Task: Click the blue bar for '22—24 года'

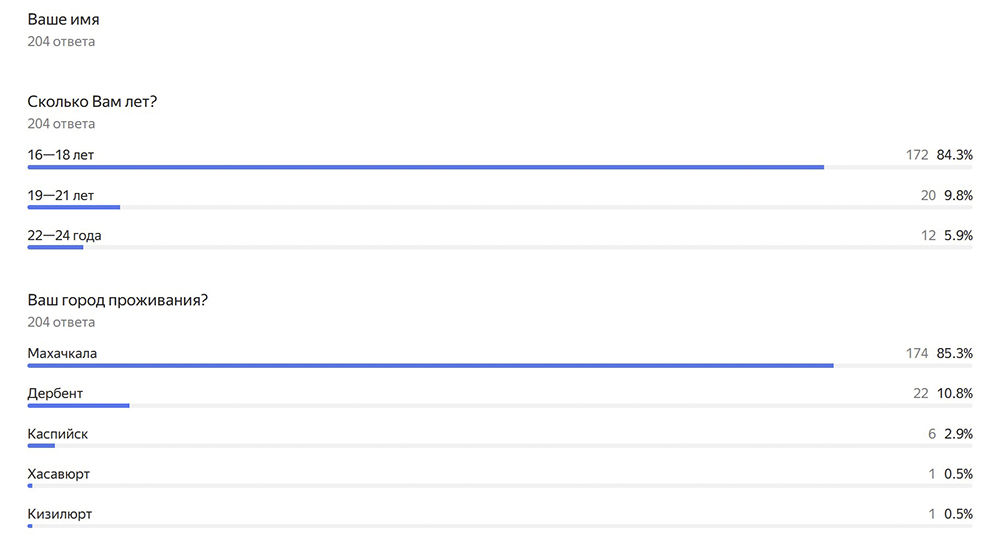Action: (55, 247)
